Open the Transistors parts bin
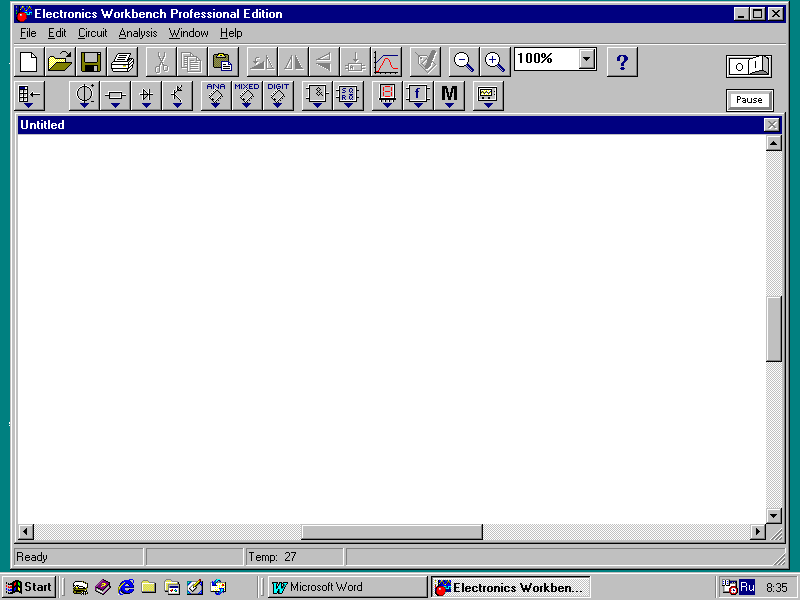Viewport: 800px width, 600px height. coord(178,95)
